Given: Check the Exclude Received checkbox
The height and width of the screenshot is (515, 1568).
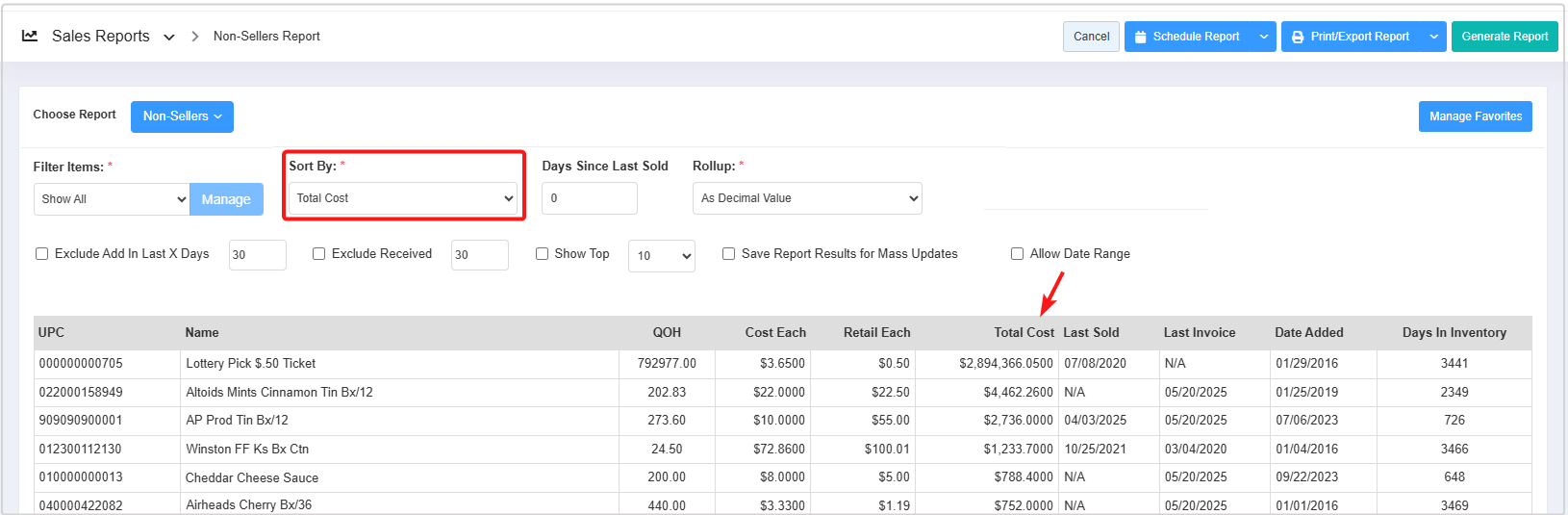Looking at the screenshot, I should click(319, 254).
